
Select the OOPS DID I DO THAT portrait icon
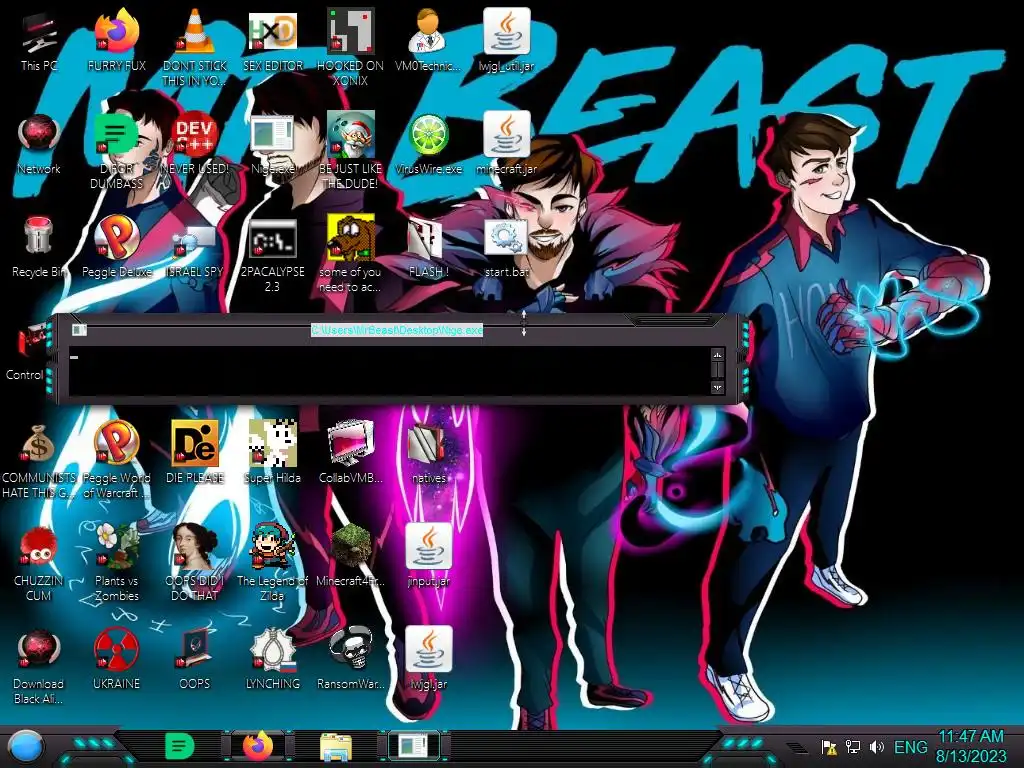[195, 564]
